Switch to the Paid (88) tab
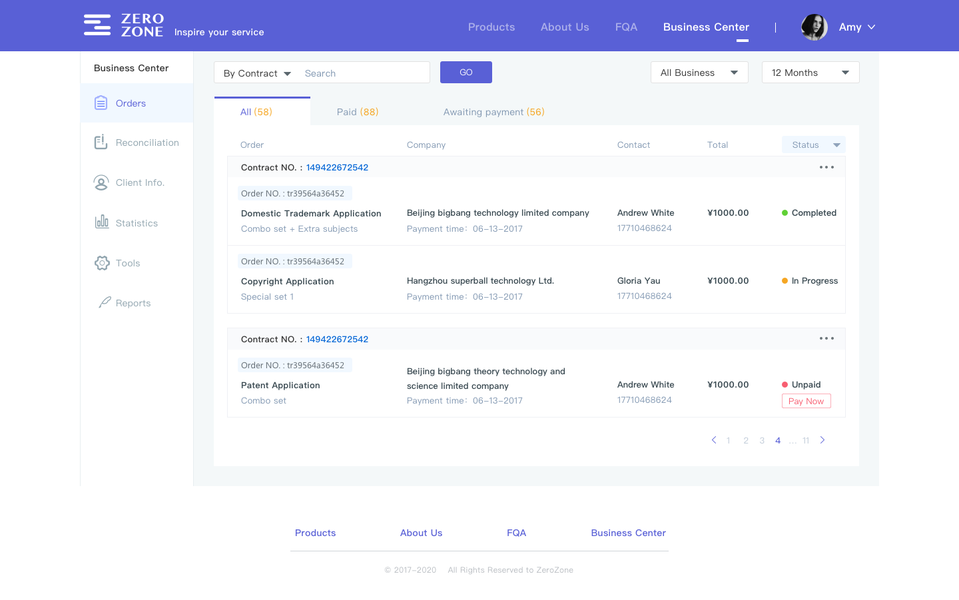The width and height of the screenshot is (959, 600). point(357,112)
